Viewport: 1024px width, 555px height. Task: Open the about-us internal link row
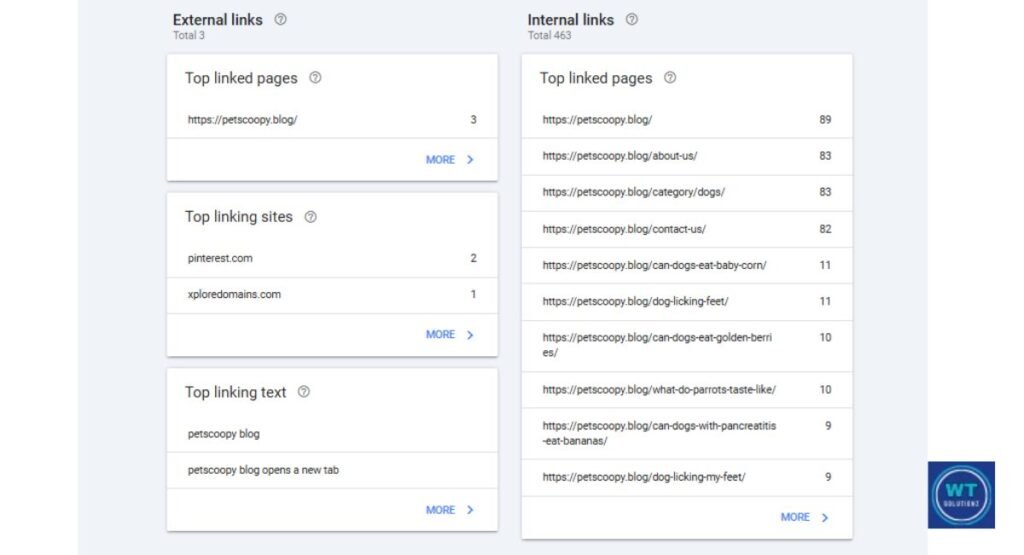pyautogui.click(x=687, y=156)
